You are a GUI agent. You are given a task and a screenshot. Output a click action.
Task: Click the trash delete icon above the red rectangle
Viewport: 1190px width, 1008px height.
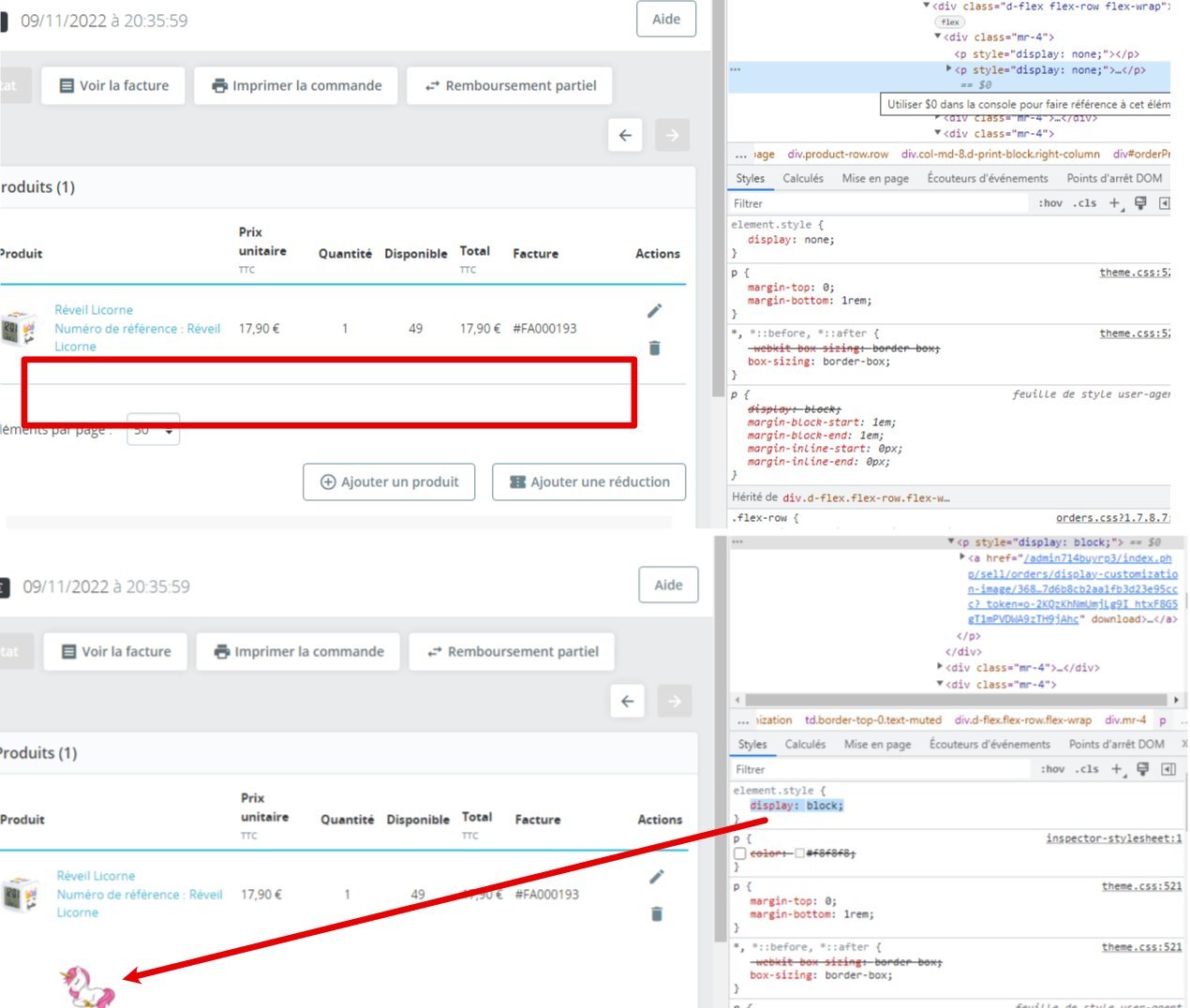655,348
